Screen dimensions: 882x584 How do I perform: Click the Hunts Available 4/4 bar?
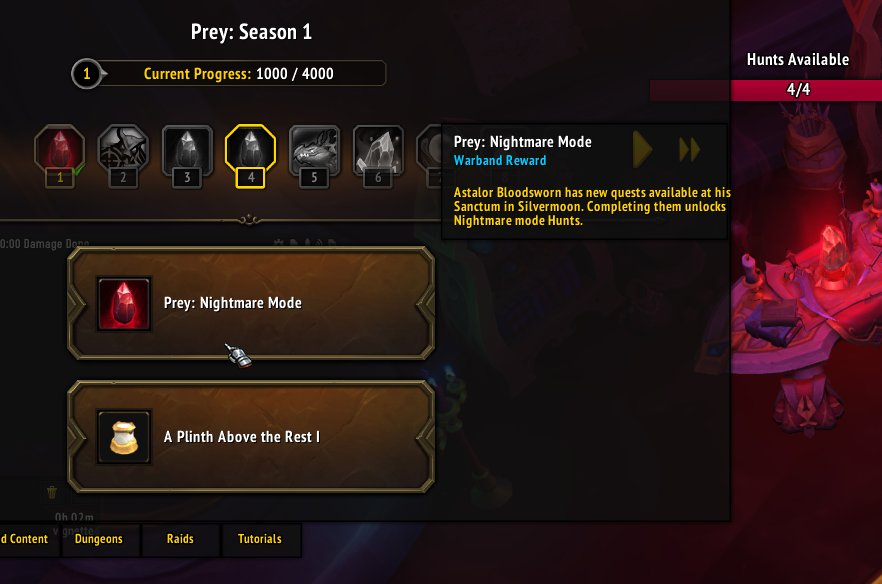pos(798,89)
